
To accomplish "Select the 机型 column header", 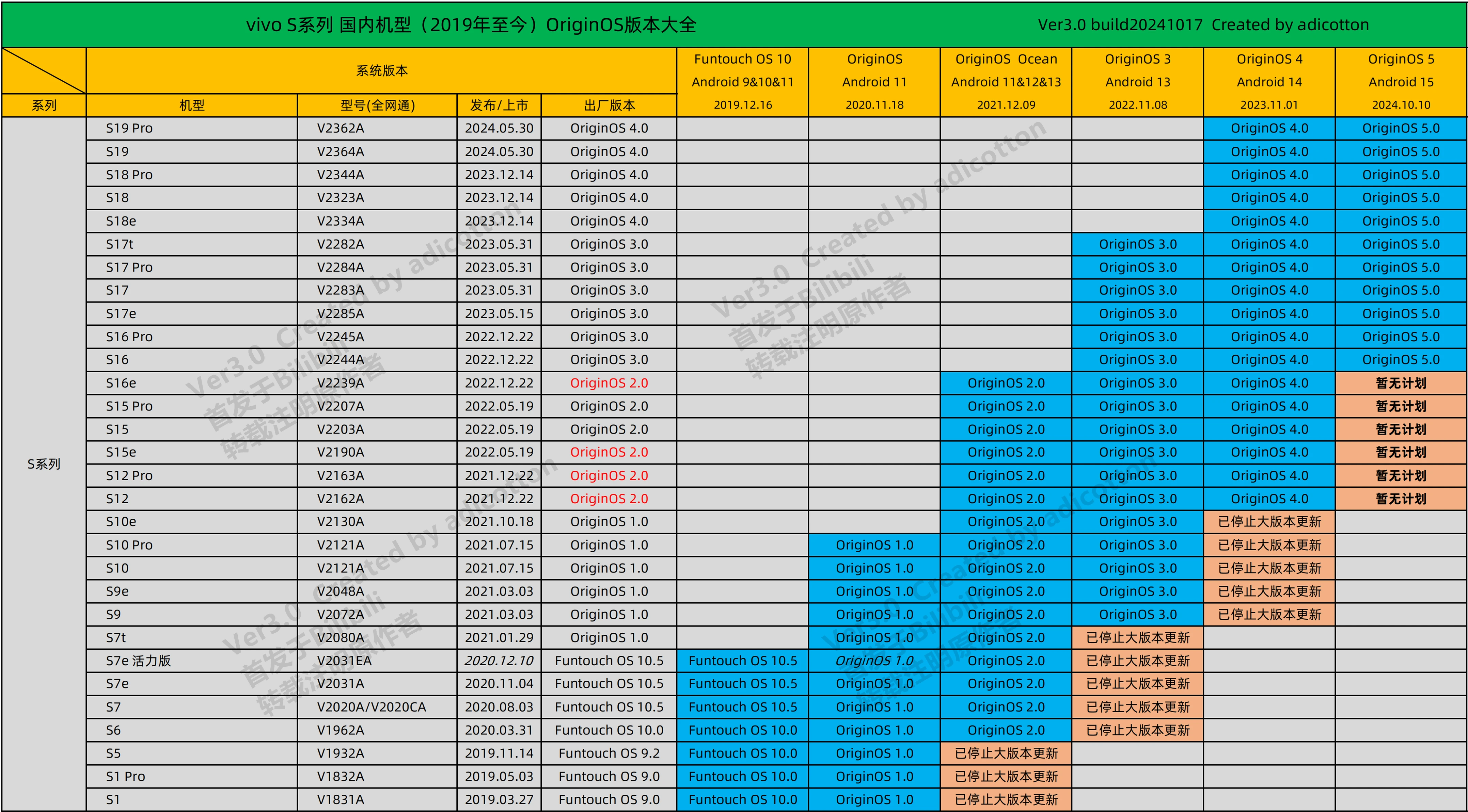I will point(191,105).
